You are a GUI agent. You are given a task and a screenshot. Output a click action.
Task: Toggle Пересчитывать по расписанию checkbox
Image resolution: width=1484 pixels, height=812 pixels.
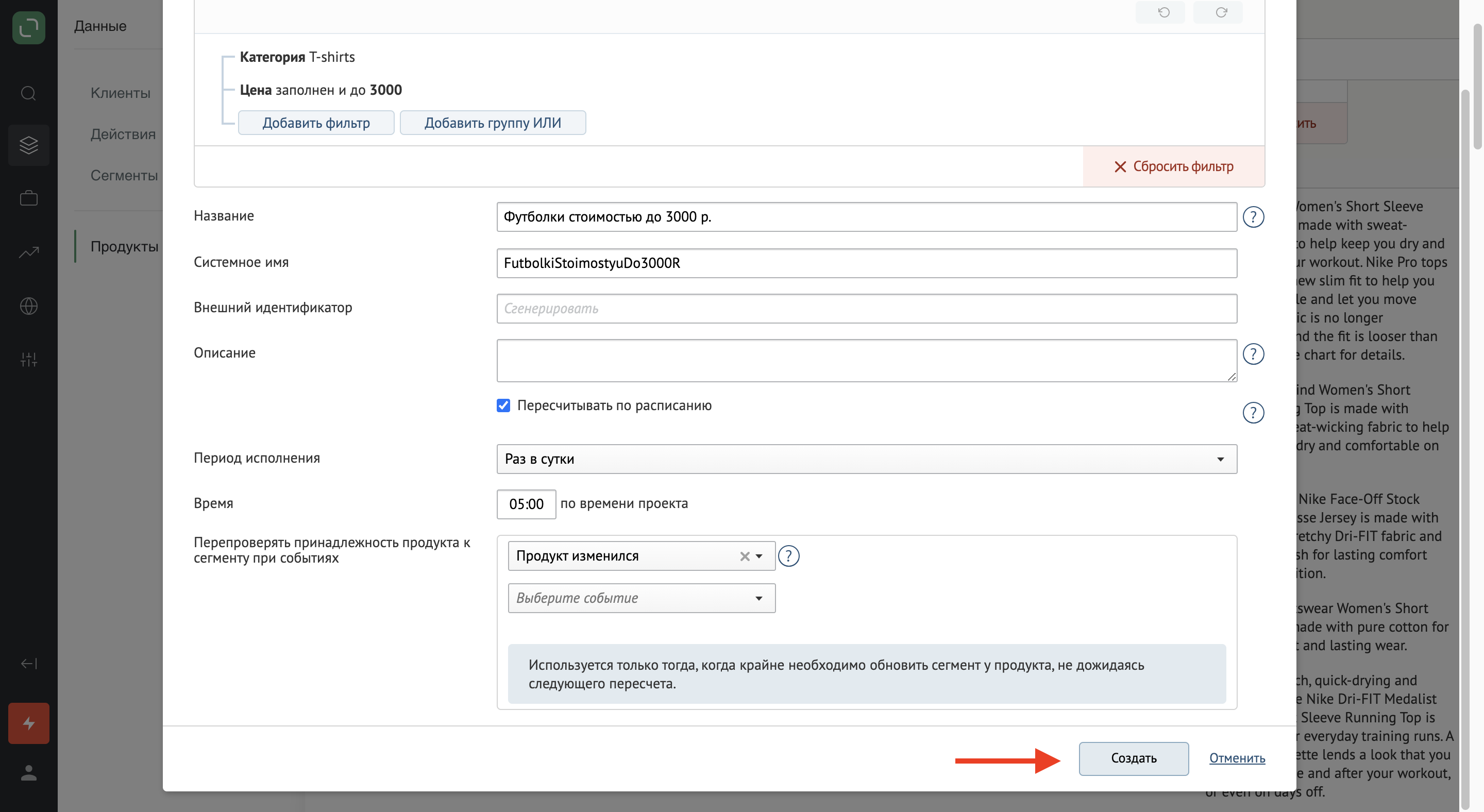(503, 405)
